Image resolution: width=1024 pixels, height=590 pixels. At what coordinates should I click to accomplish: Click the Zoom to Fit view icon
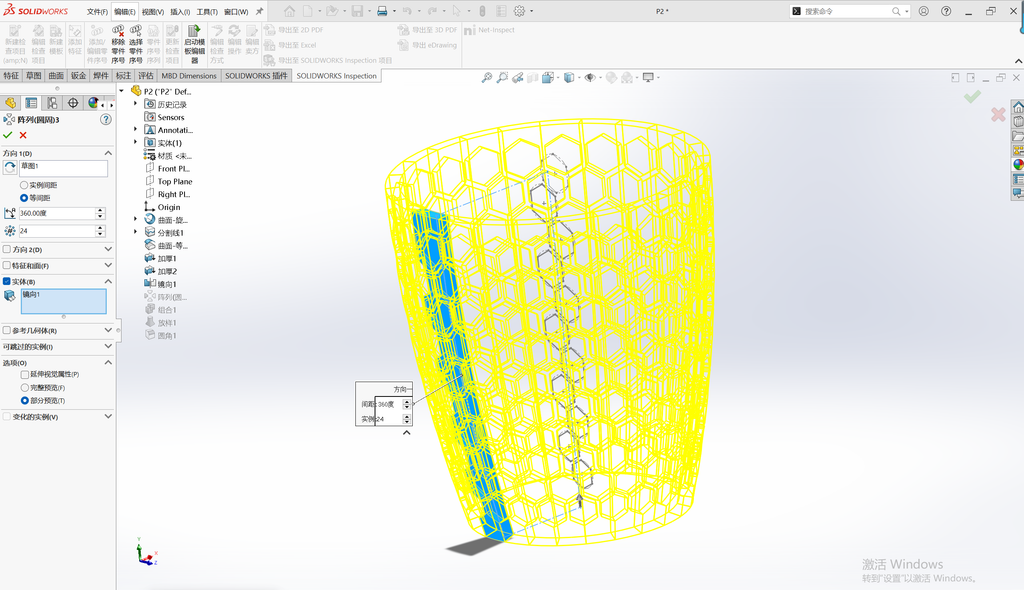pyautogui.click(x=487, y=77)
